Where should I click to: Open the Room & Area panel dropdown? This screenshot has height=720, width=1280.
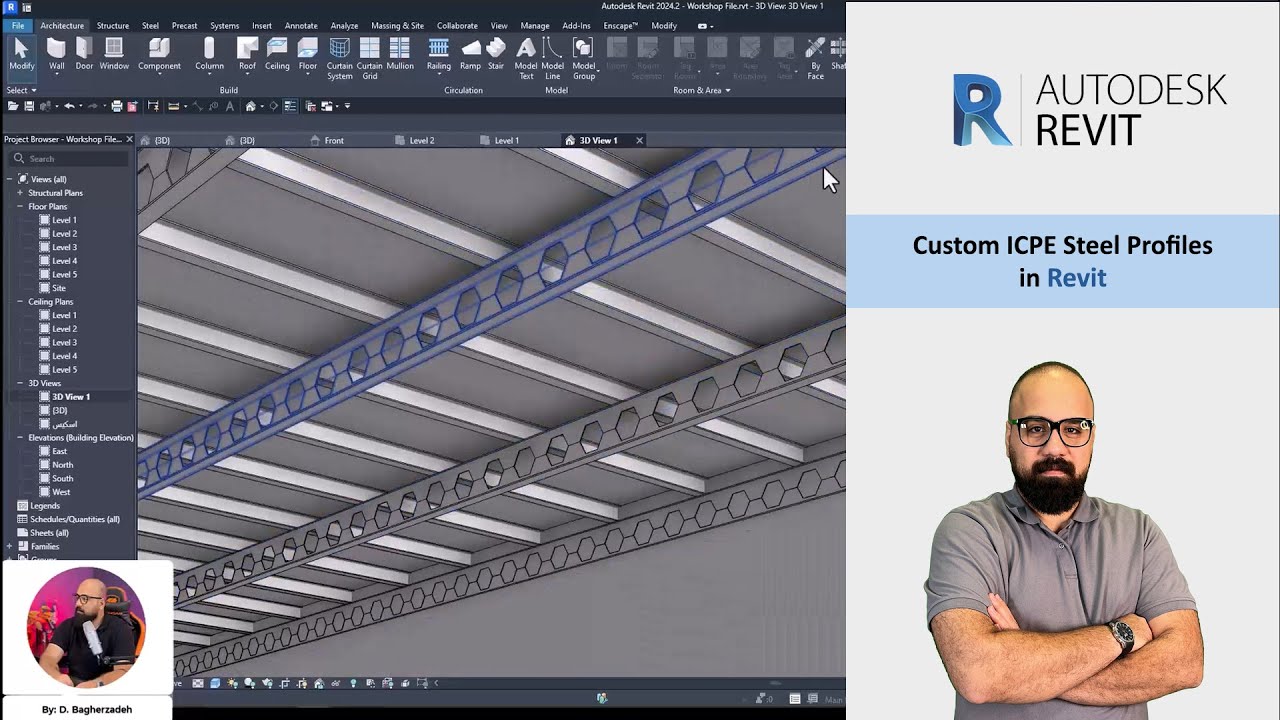coord(702,90)
